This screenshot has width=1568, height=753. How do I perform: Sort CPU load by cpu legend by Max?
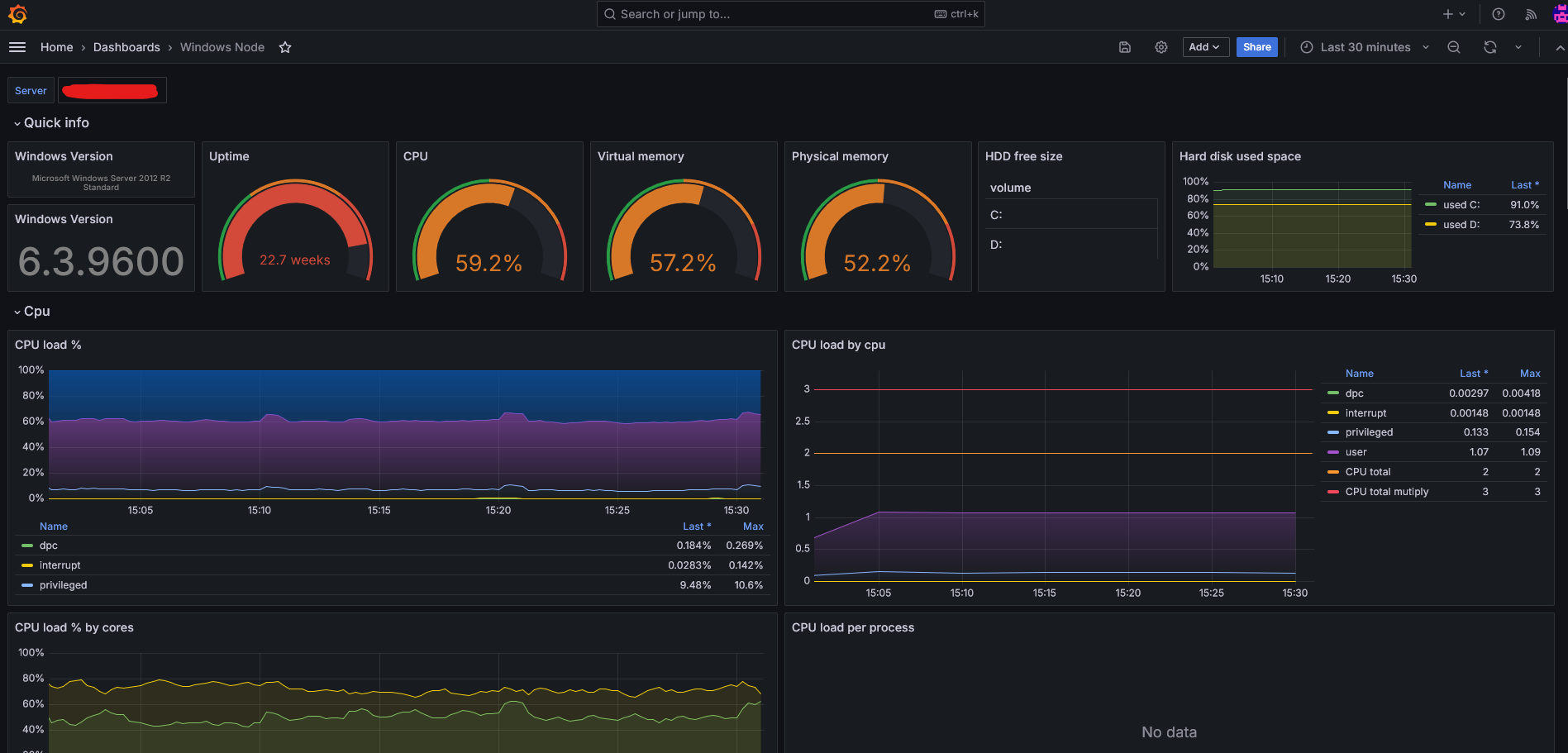point(1530,374)
